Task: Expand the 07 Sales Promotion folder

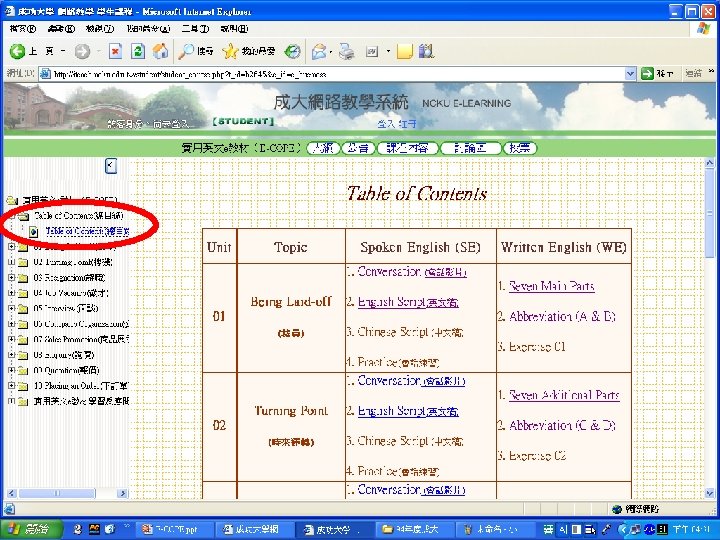Action: point(11,339)
